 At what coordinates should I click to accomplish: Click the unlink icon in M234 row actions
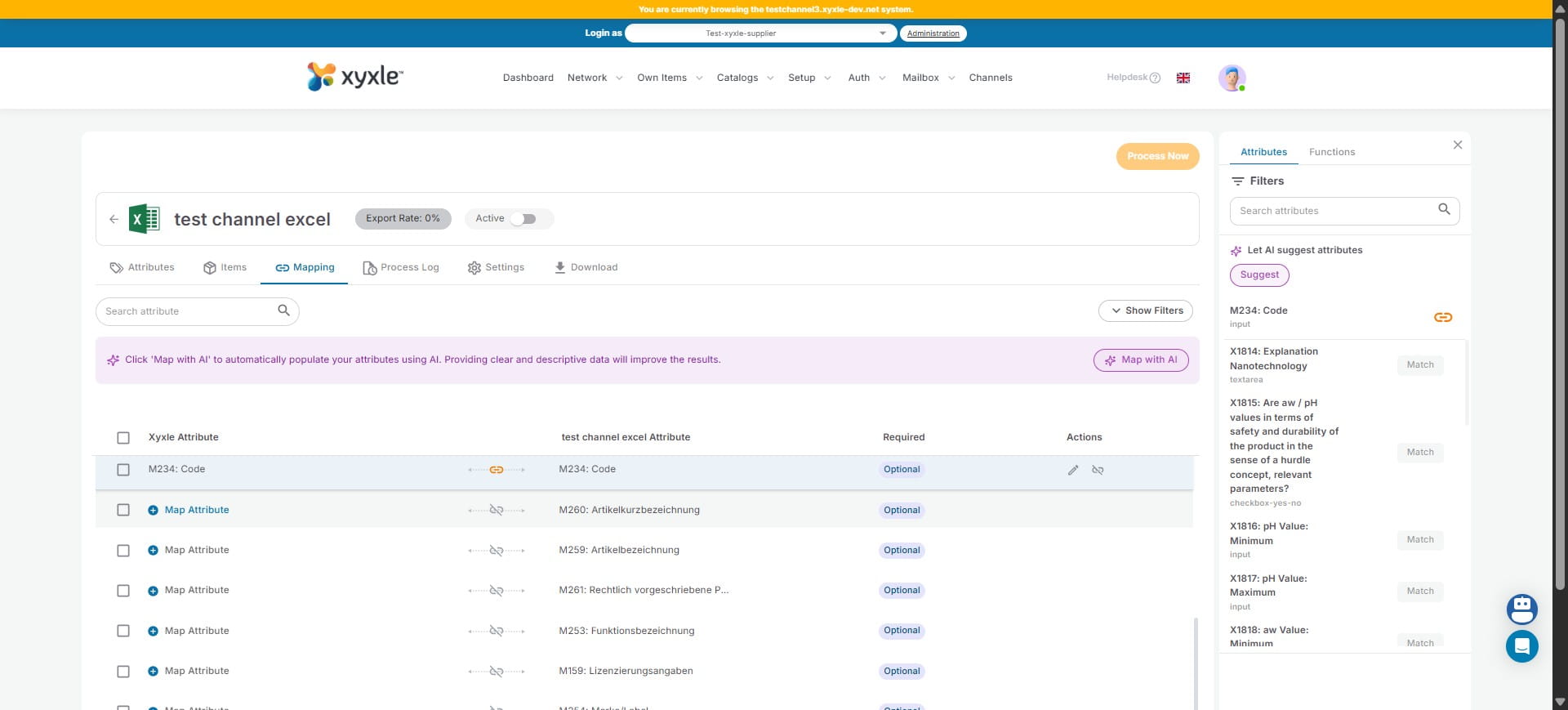click(x=1098, y=470)
